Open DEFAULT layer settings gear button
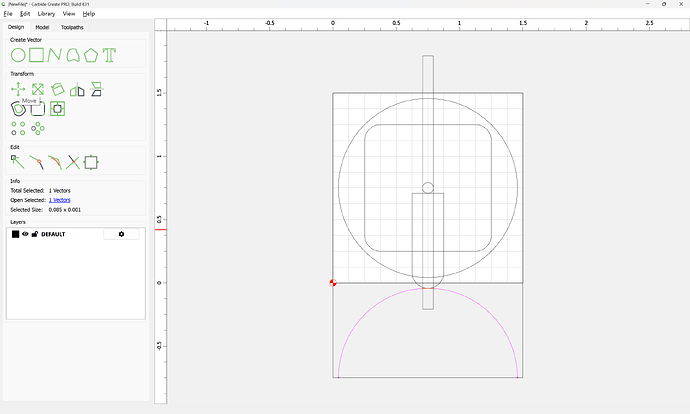This screenshot has width=690, height=414. click(121, 234)
